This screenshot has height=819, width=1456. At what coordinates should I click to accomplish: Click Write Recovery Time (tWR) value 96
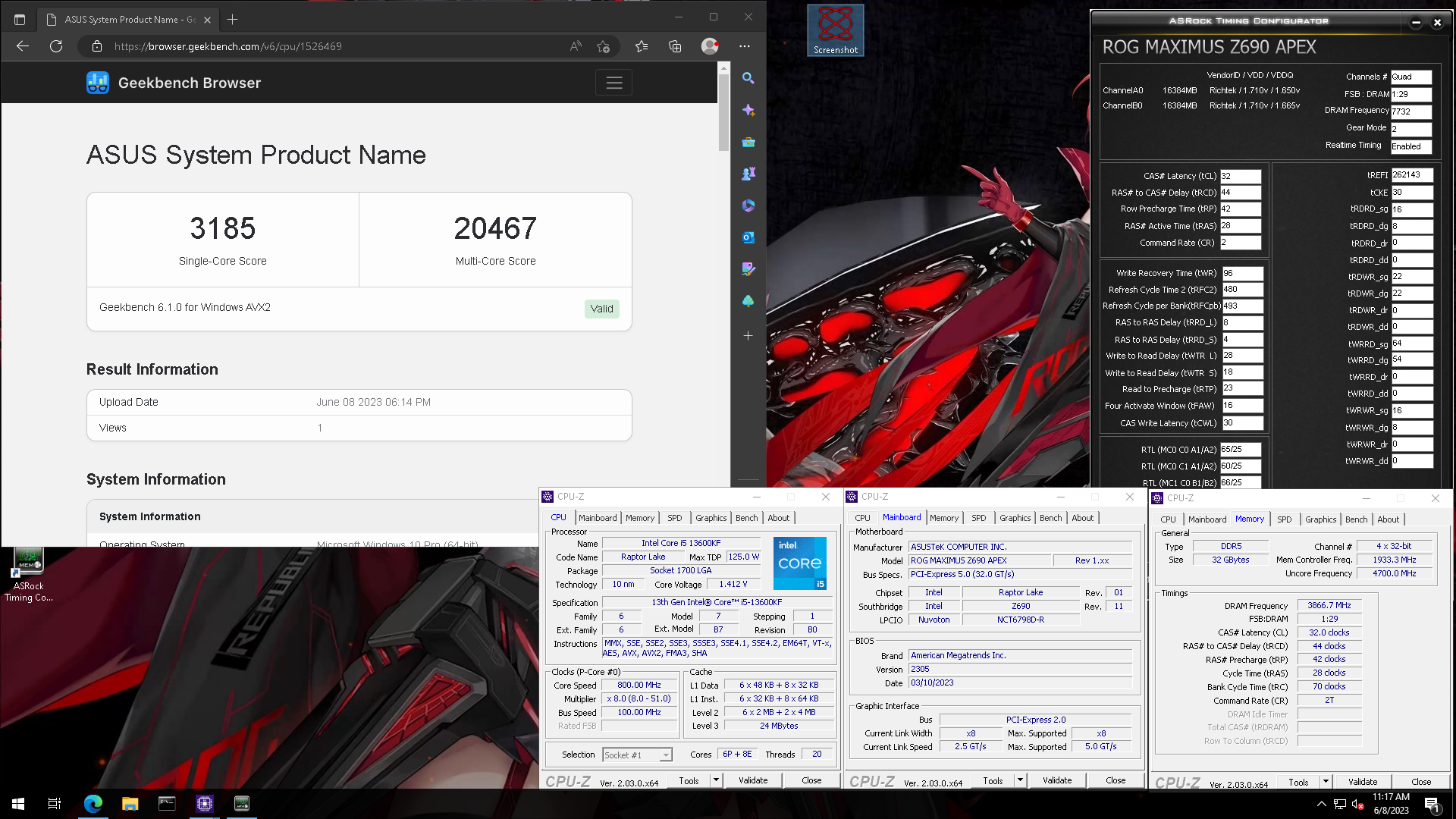(x=1242, y=273)
